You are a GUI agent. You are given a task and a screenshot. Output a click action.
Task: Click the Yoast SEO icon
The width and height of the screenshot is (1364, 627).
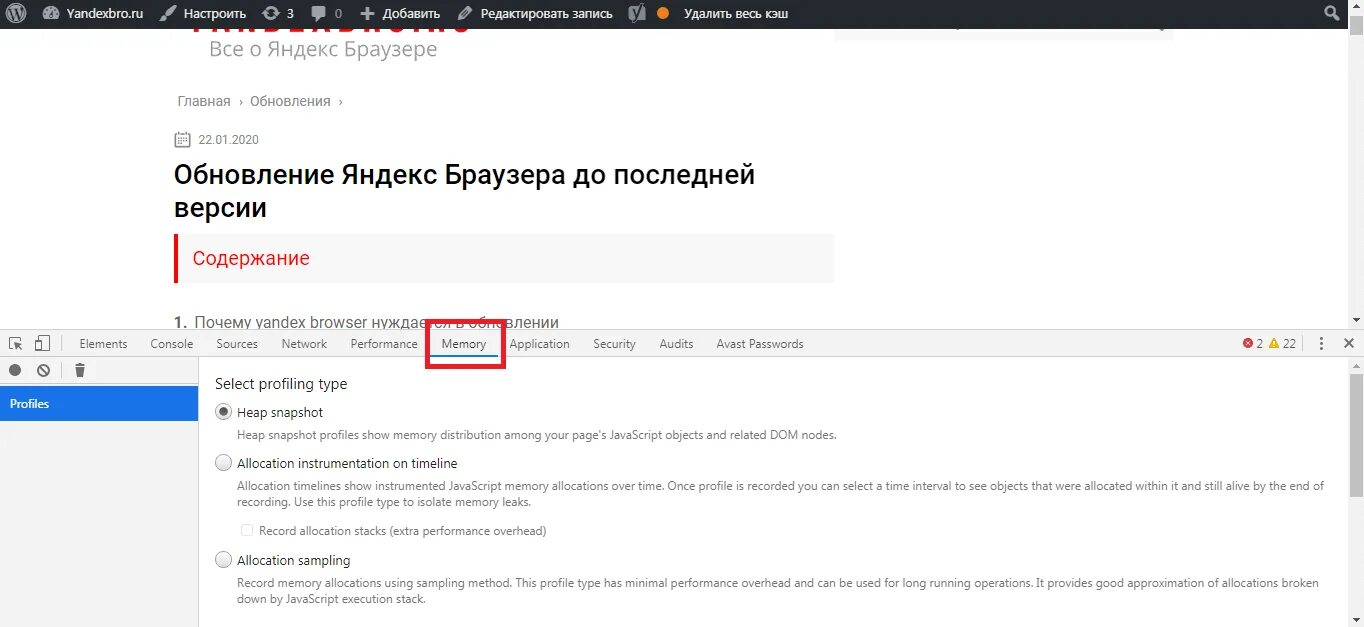click(x=636, y=14)
